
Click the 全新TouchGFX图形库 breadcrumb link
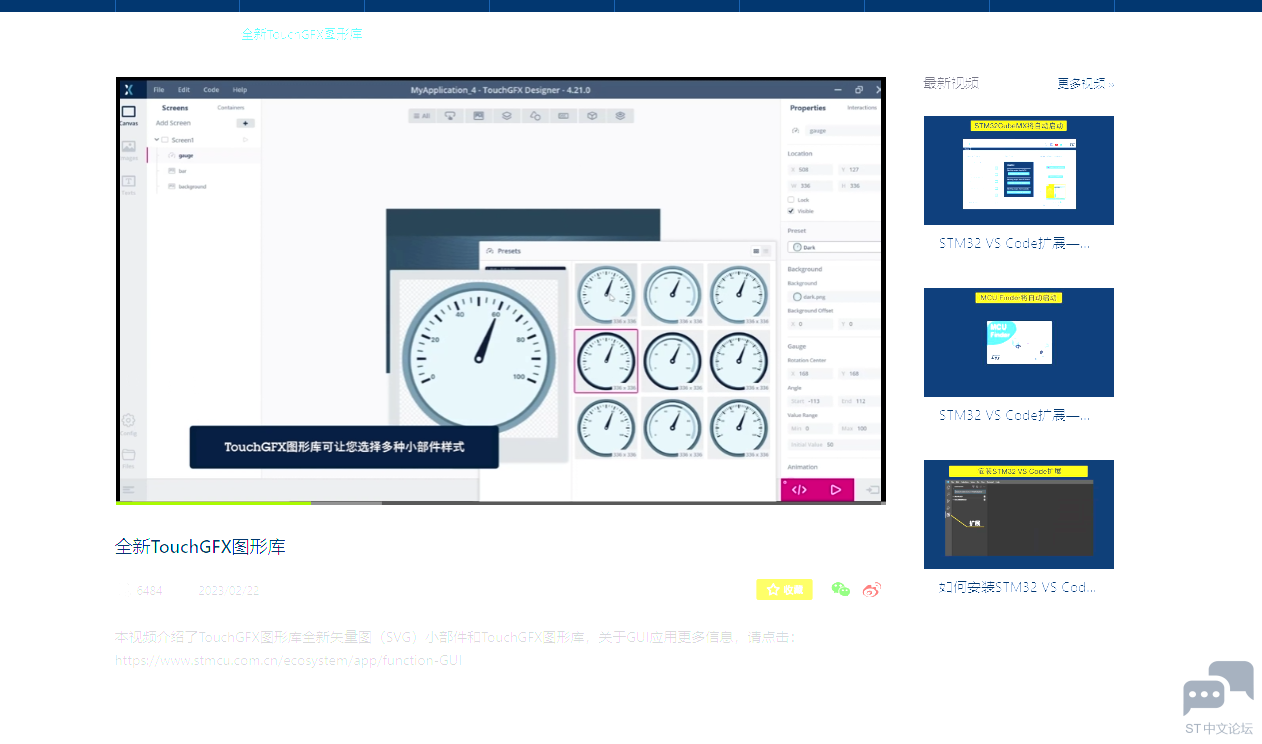coord(302,34)
